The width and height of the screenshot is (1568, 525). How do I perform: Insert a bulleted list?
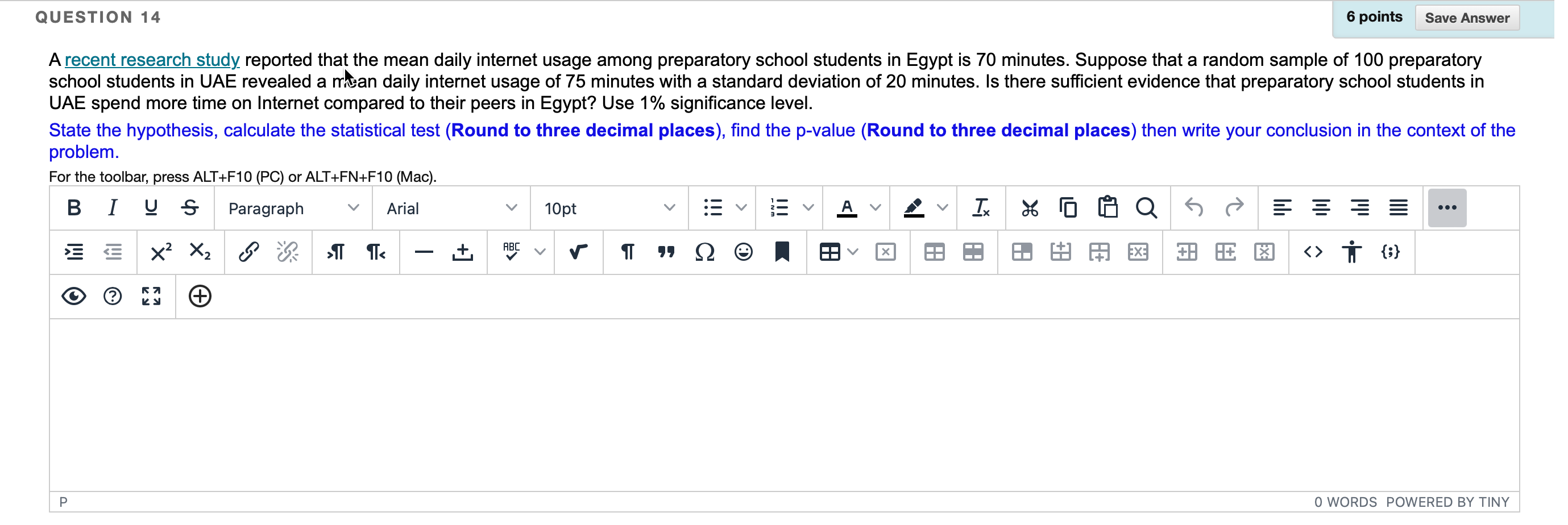(x=712, y=208)
